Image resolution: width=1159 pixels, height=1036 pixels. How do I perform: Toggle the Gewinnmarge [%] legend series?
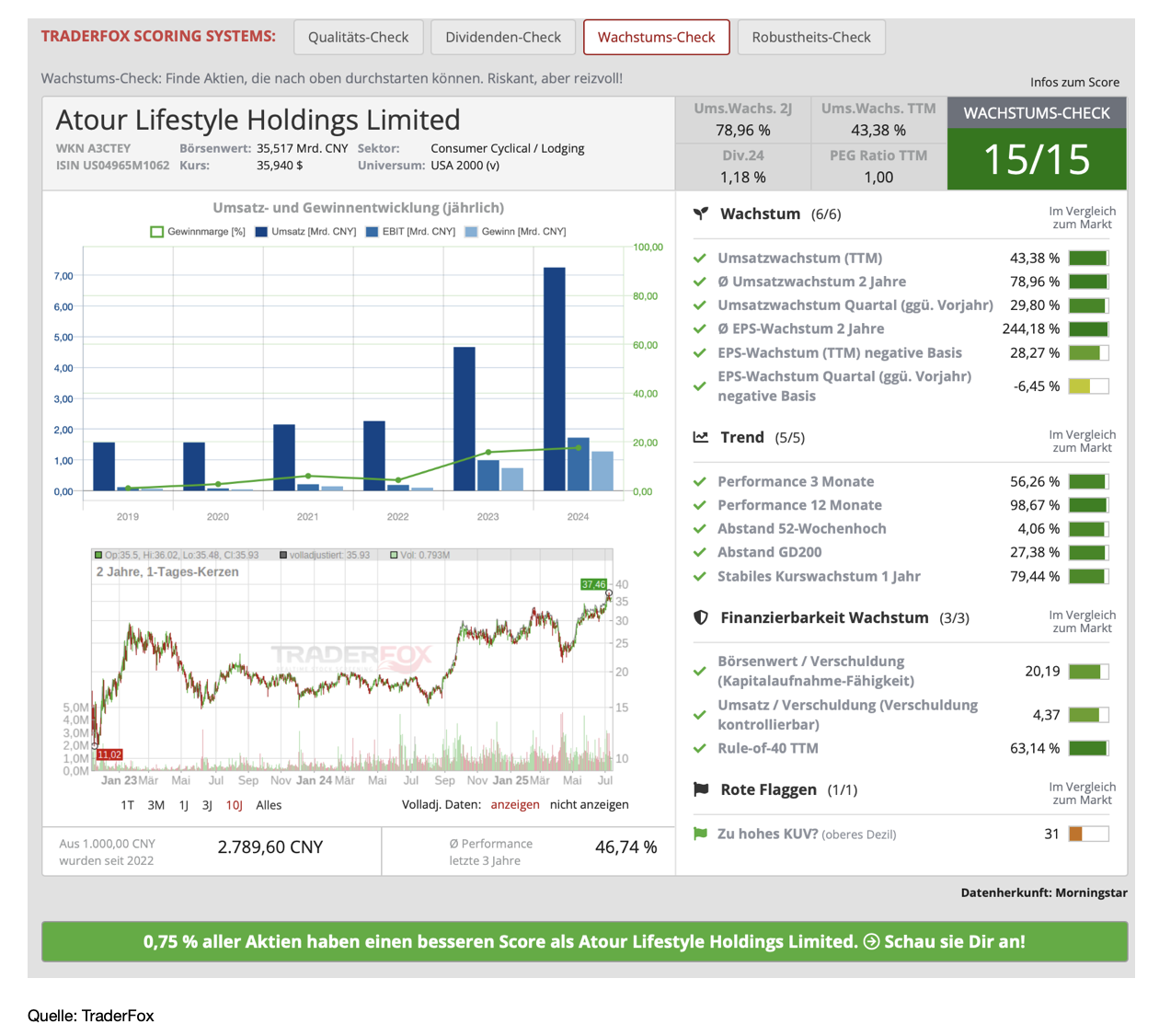tap(198, 232)
